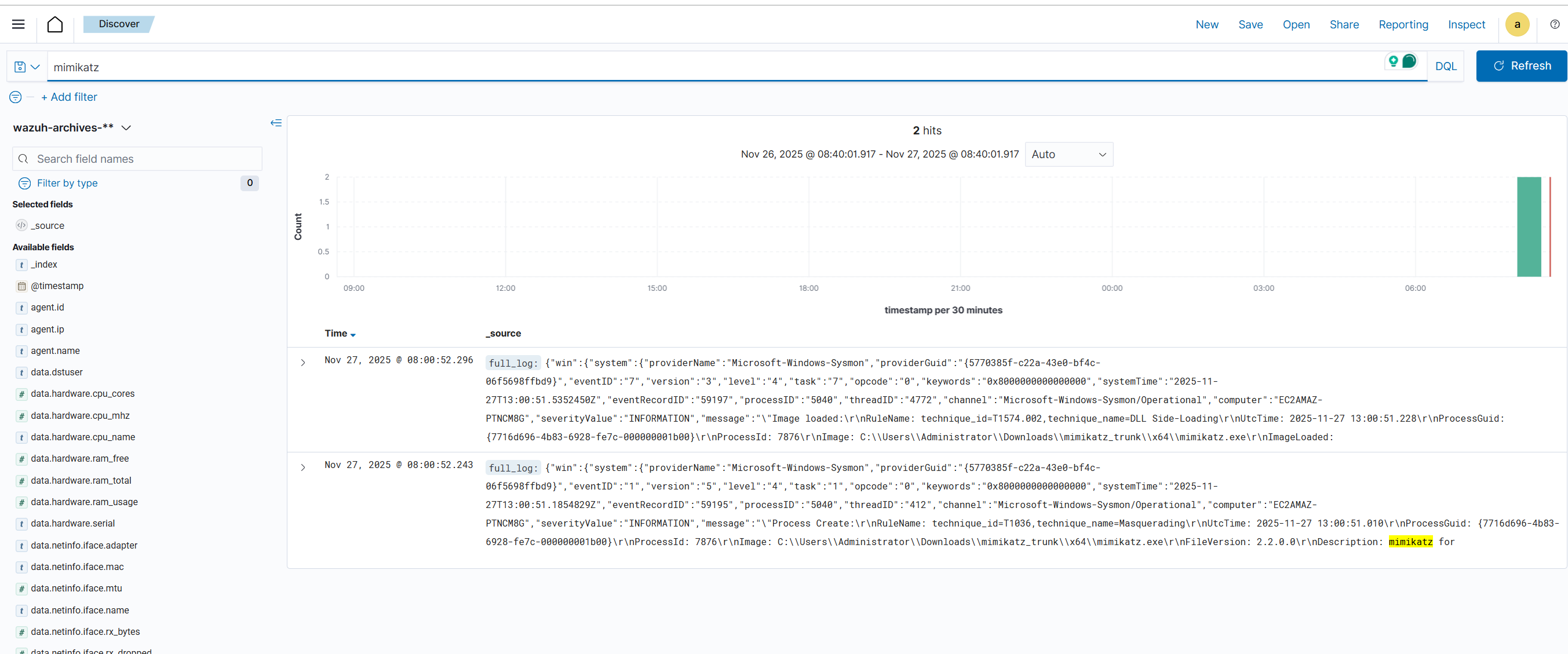Viewport: 1568px width, 654px height.
Task: Open the Reporting menu item
Action: click(x=1402, y=24)
